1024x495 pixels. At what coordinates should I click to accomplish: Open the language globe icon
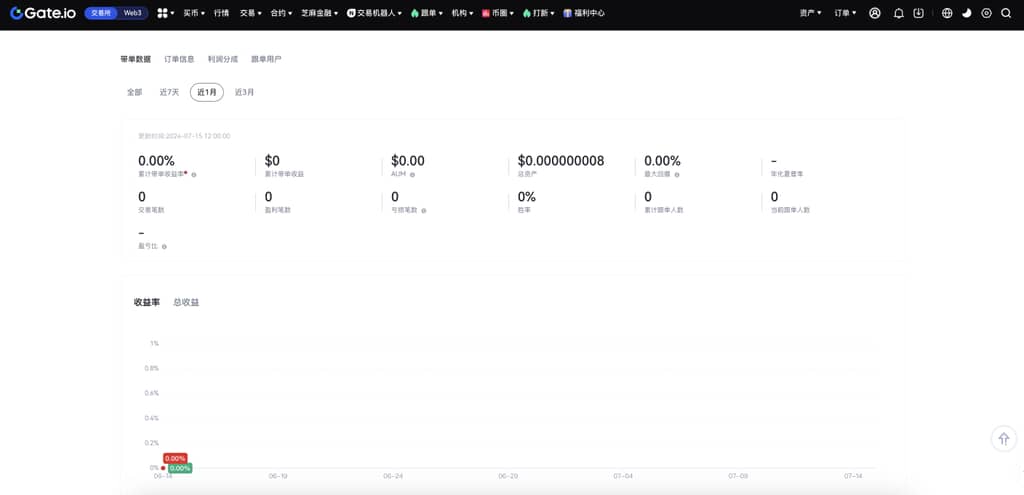[947, 13]
